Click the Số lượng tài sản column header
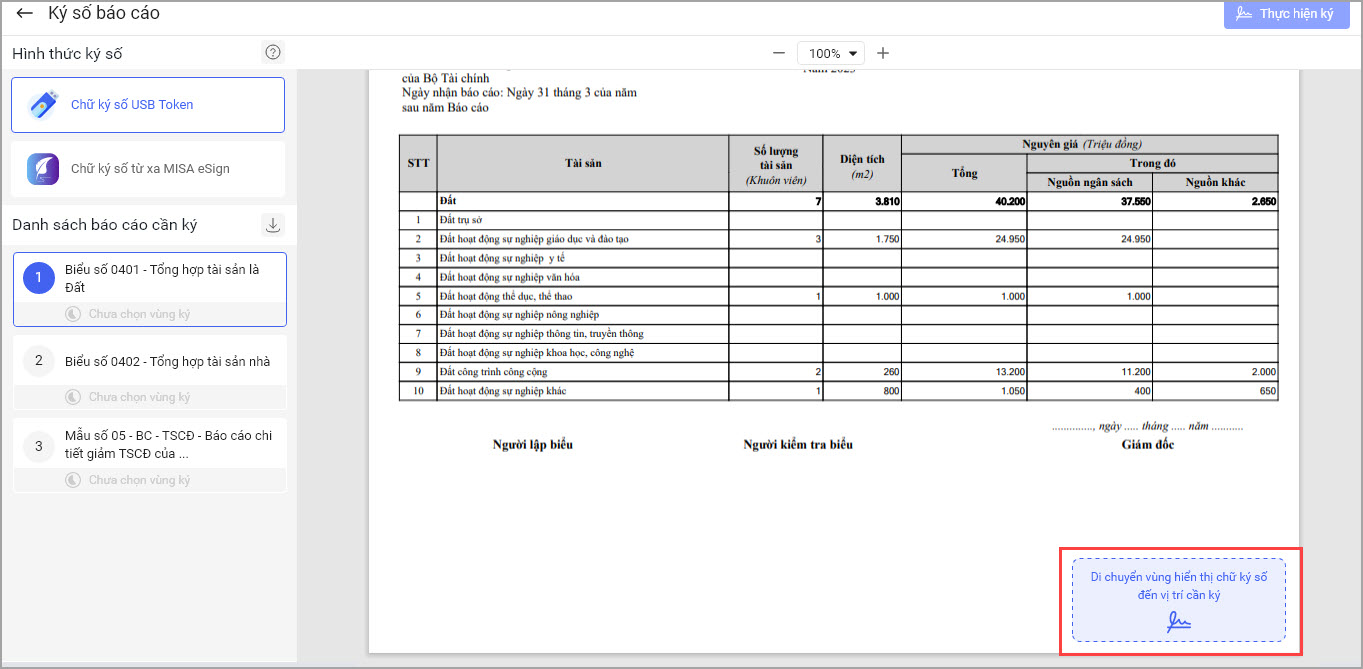This screenshot has height=669, width=1363. (x=776, y=163)
